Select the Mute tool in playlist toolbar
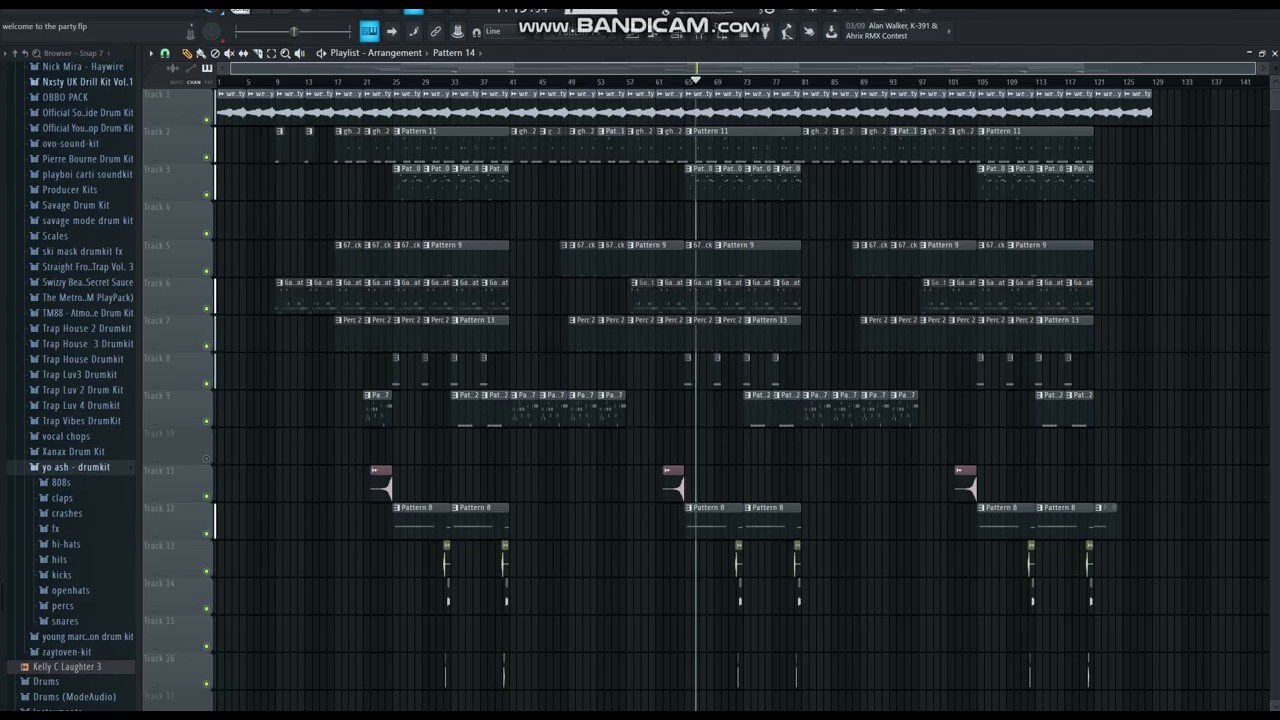This screenshot has width=1280, height=720. 229,53
